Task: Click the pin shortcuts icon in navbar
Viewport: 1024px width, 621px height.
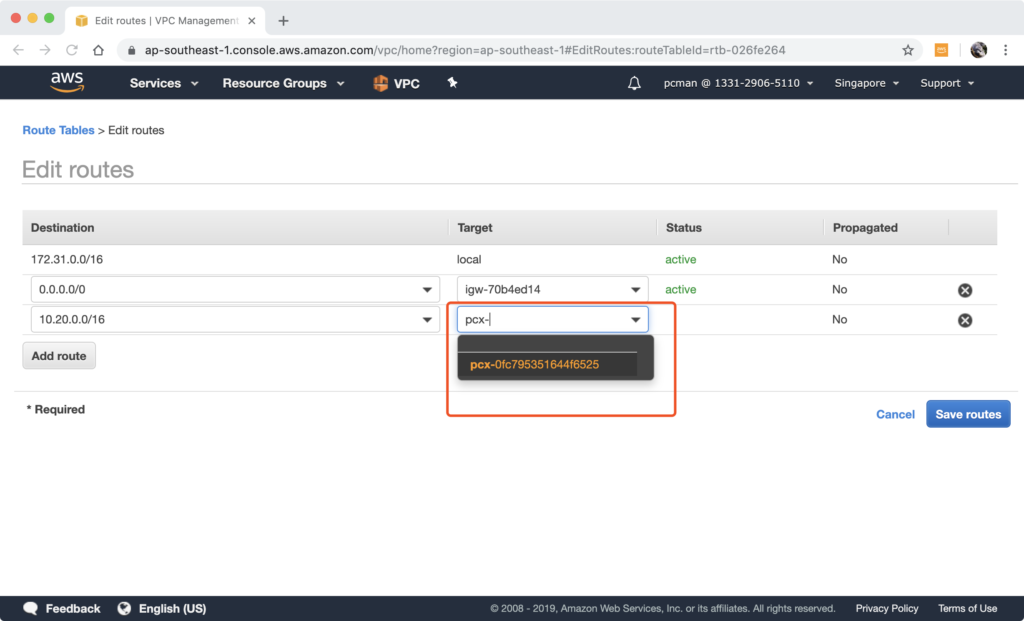Action: 452,82
